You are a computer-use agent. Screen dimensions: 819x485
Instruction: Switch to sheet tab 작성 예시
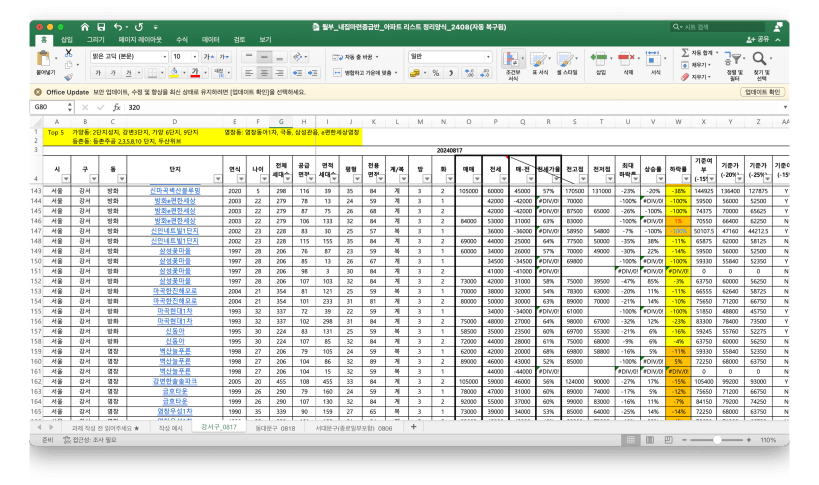point(170,428)
